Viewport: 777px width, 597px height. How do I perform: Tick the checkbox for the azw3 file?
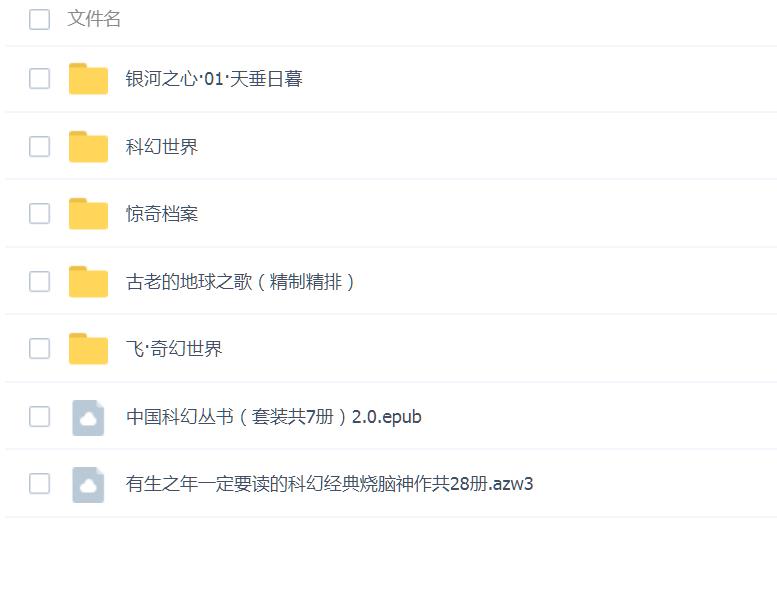40,484
